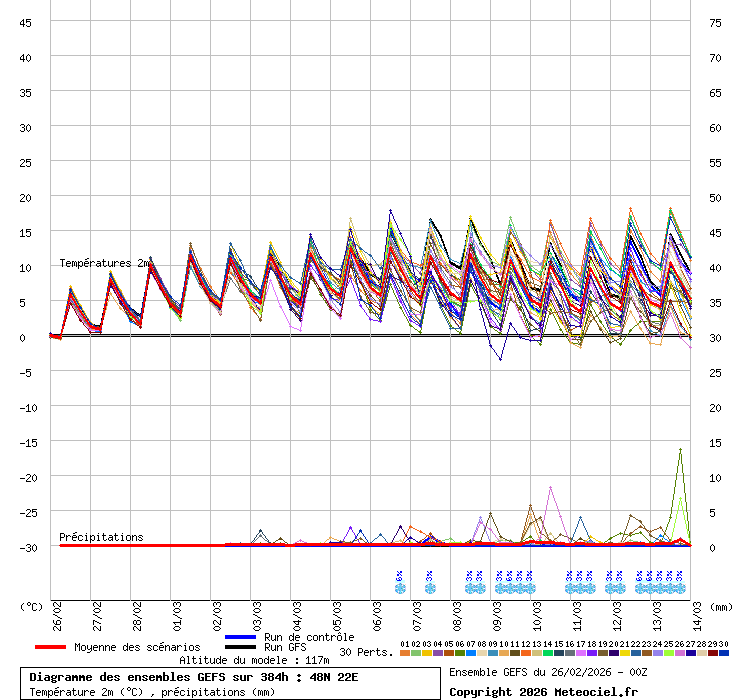The image size is (740, 700).
Task: Click the Altitude du modele 117m text
Action: click(254, 660)
